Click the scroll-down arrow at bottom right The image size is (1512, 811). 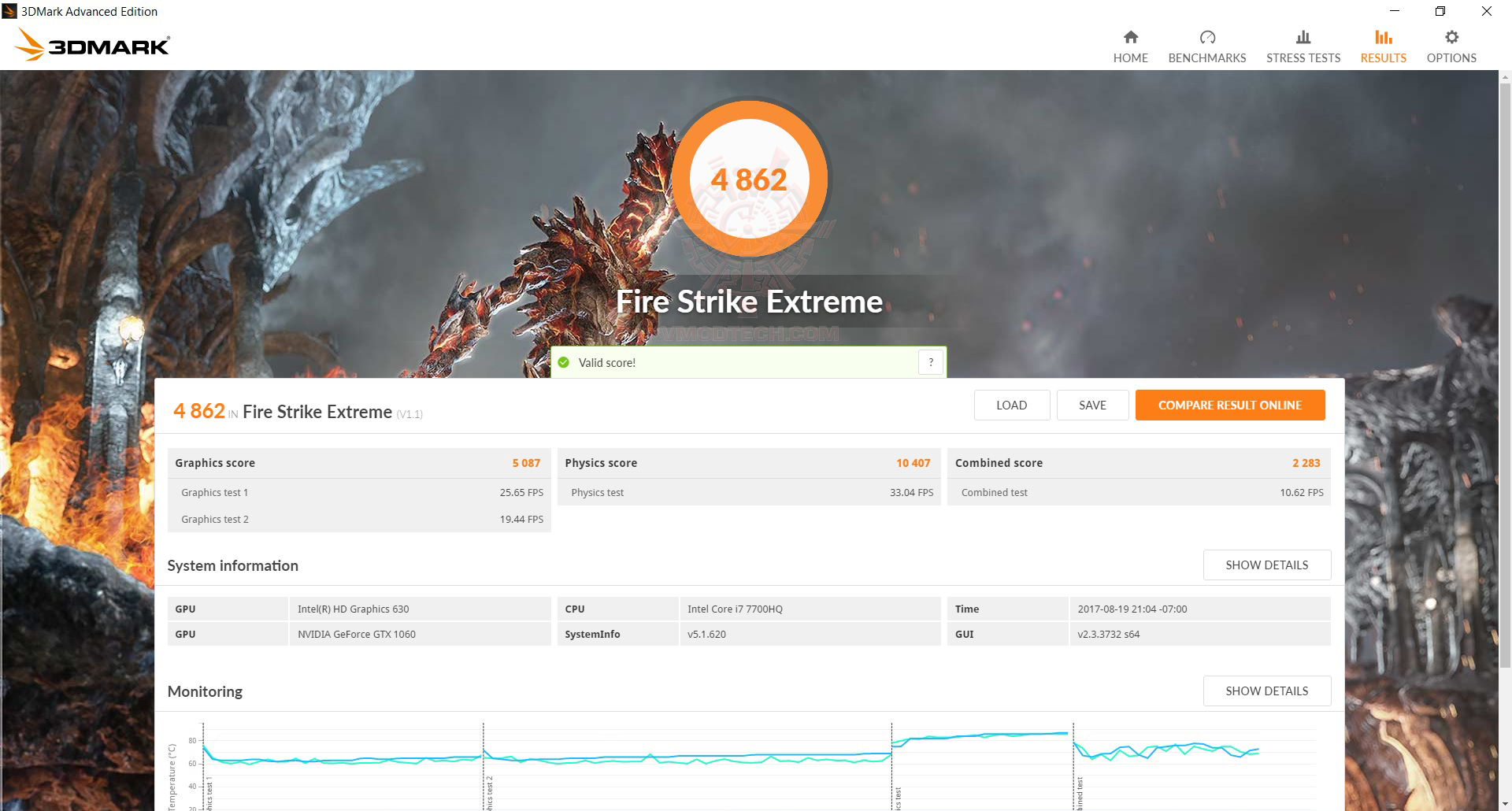coord(1505,805)
